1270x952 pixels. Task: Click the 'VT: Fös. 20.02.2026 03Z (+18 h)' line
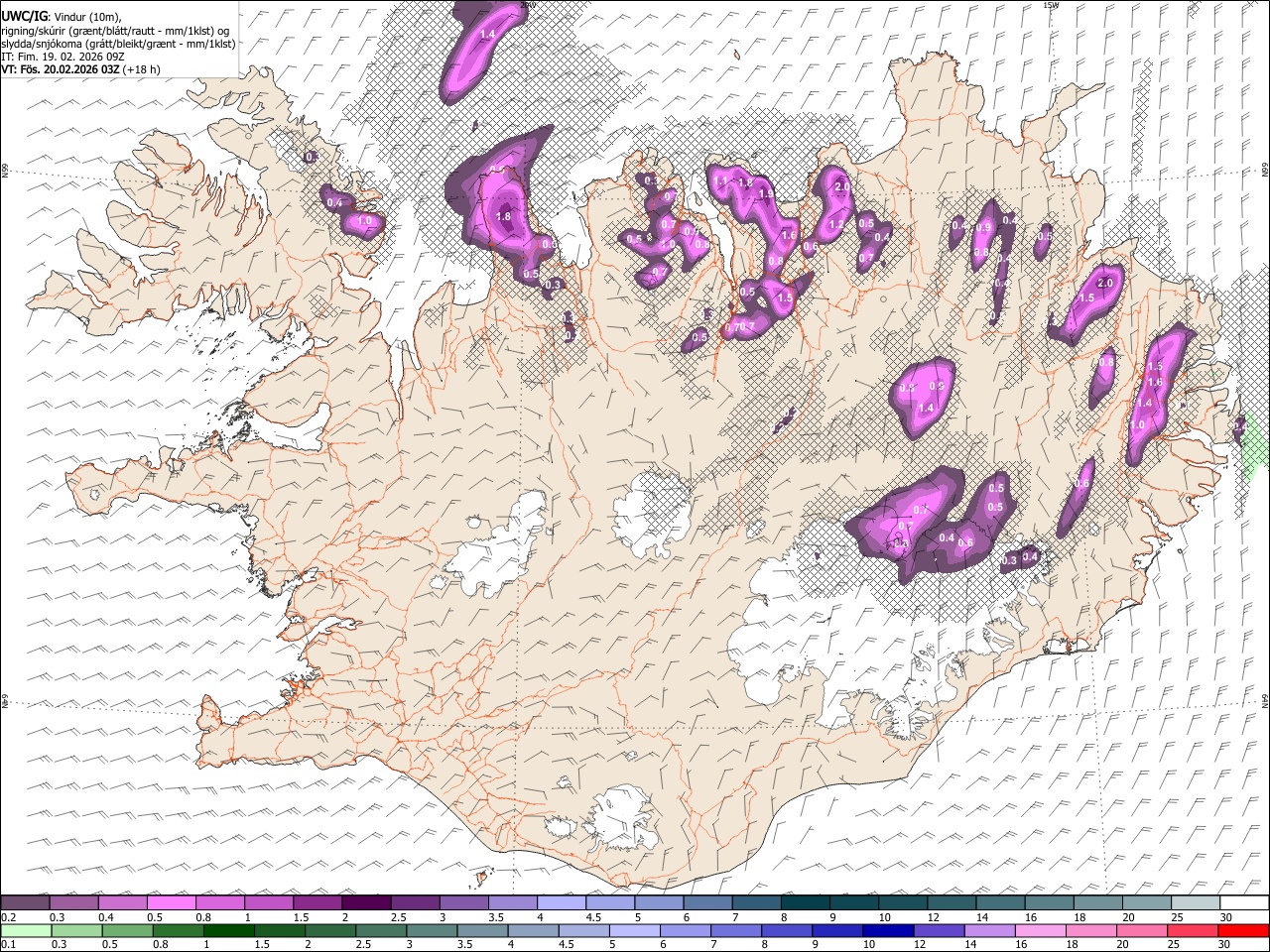coord(81,69)
